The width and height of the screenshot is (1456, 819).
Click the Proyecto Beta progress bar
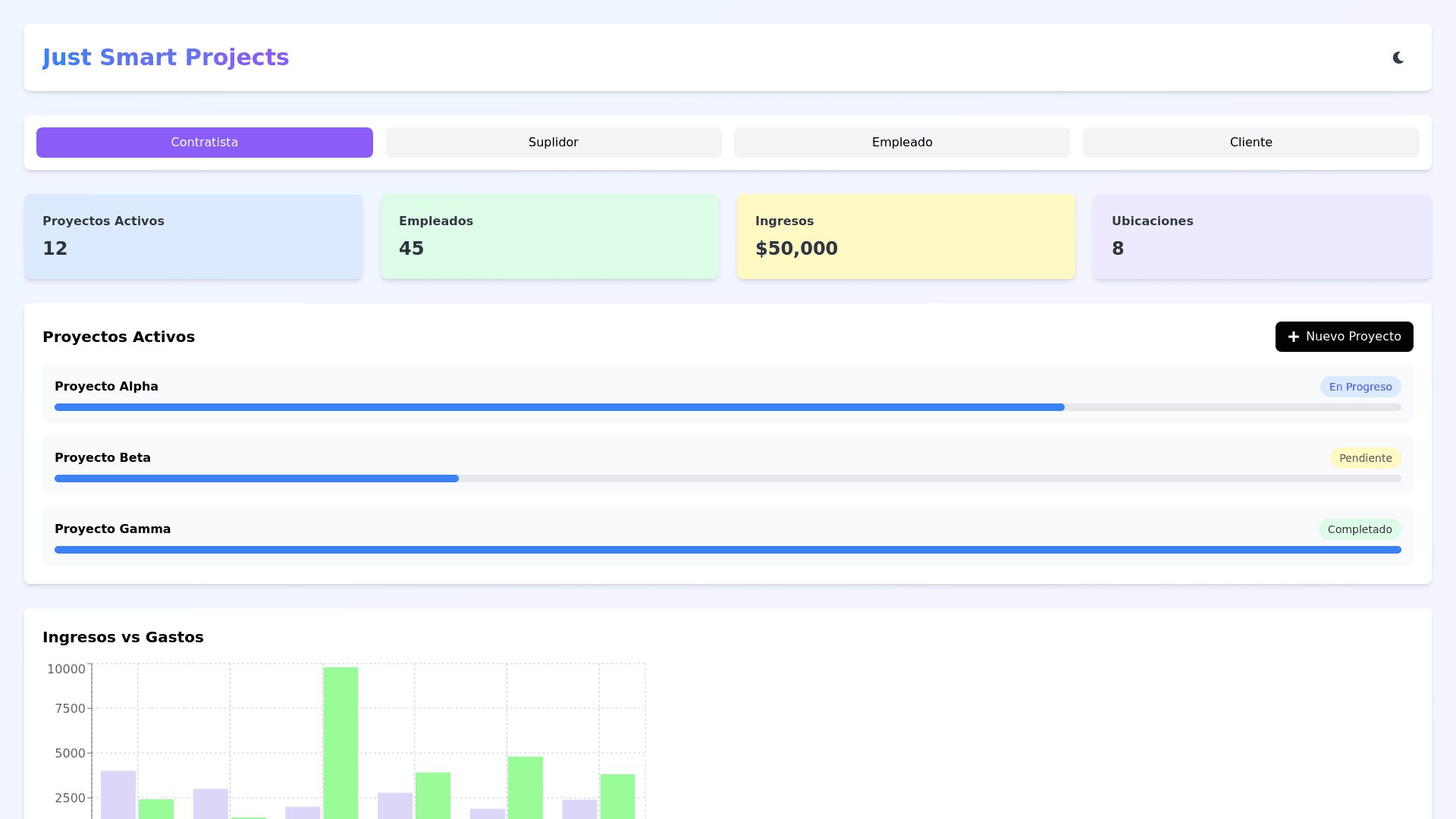point(726,479)
